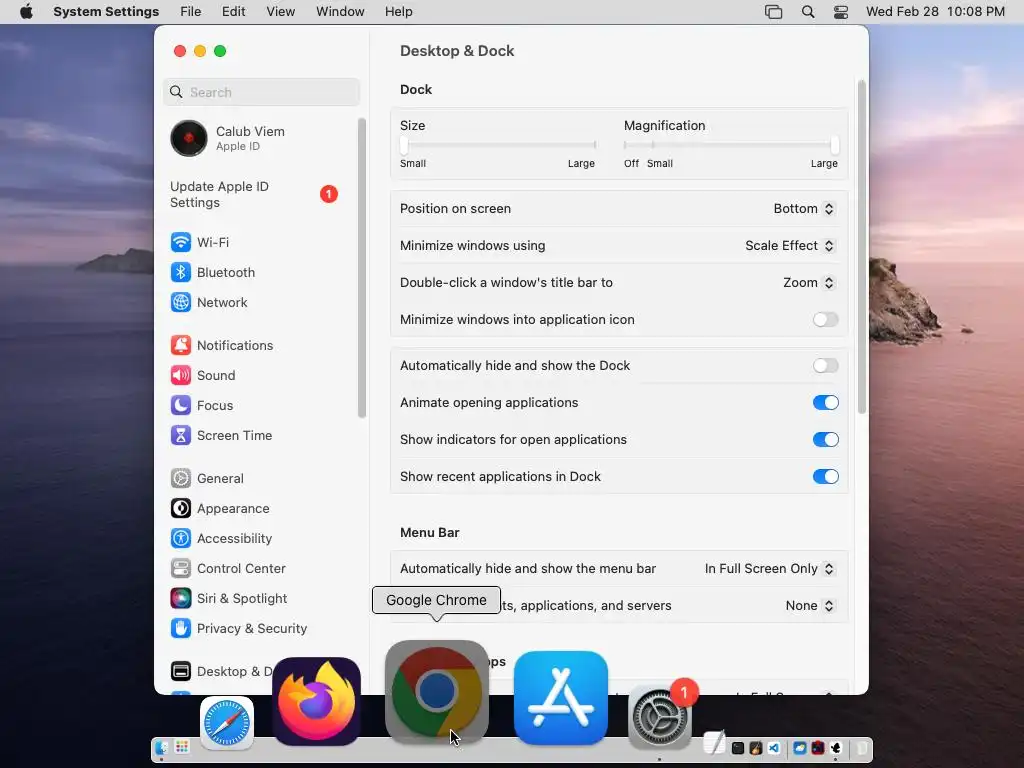The height and width of the screenshot is (768, 1024).
Task: Select Screen Time in sidebar
Action: click(x=221, y=436)
